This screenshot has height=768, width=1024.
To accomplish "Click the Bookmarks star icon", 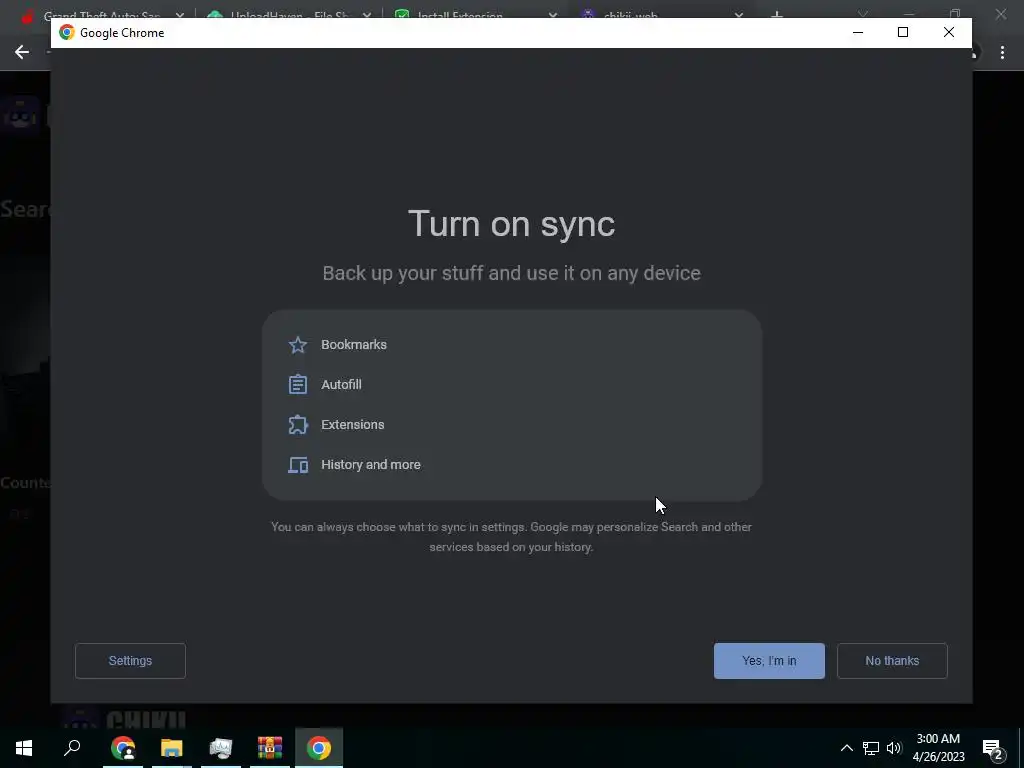I will click(298, 344).
